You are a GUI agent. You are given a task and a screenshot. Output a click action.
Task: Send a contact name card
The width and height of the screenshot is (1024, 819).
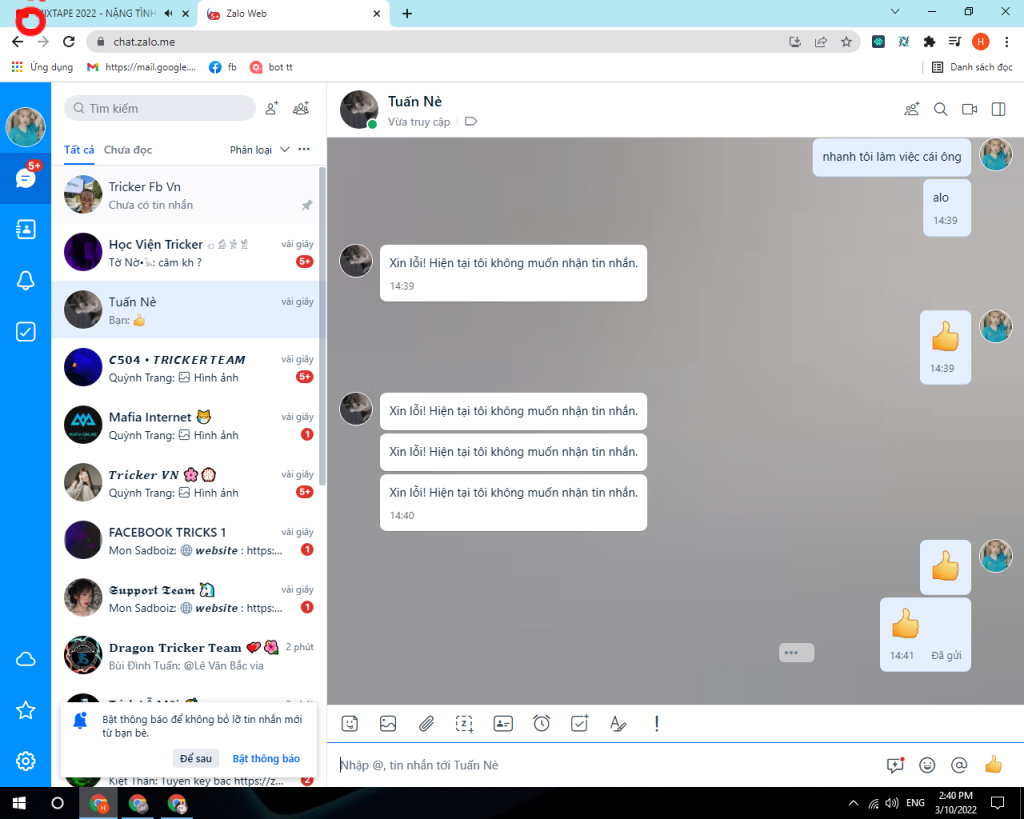click(x=502, y=723)
